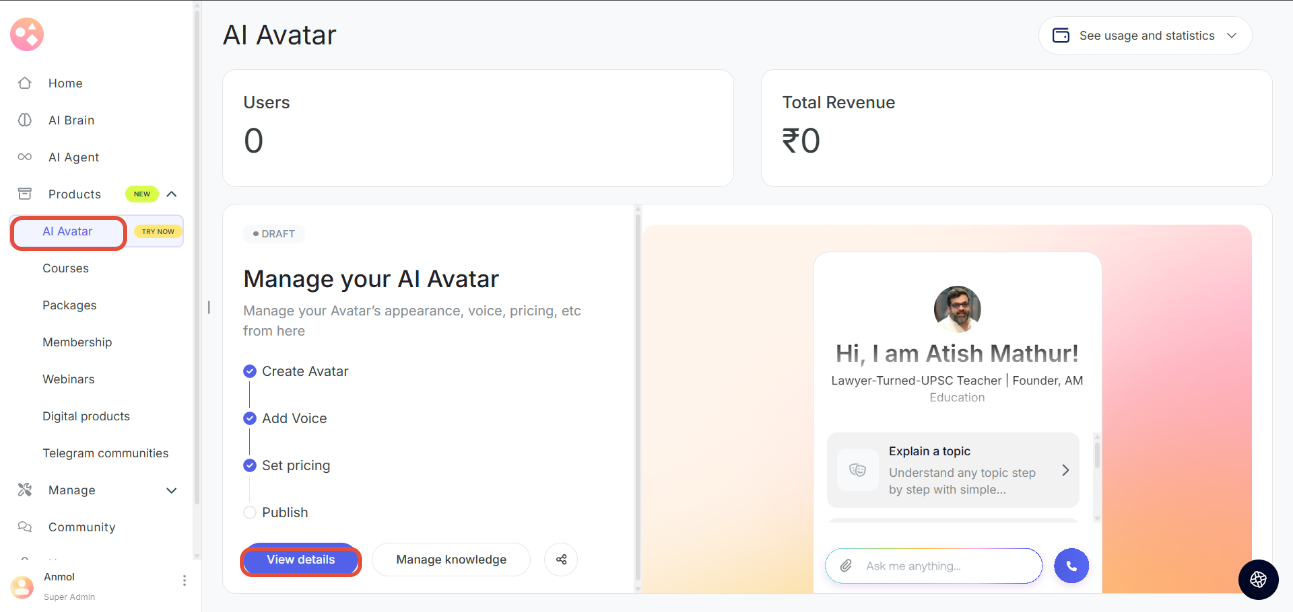Click the logo at top left
This screenshot has width=1293, height=612.
pyautogui.click(x=27, y=35)
